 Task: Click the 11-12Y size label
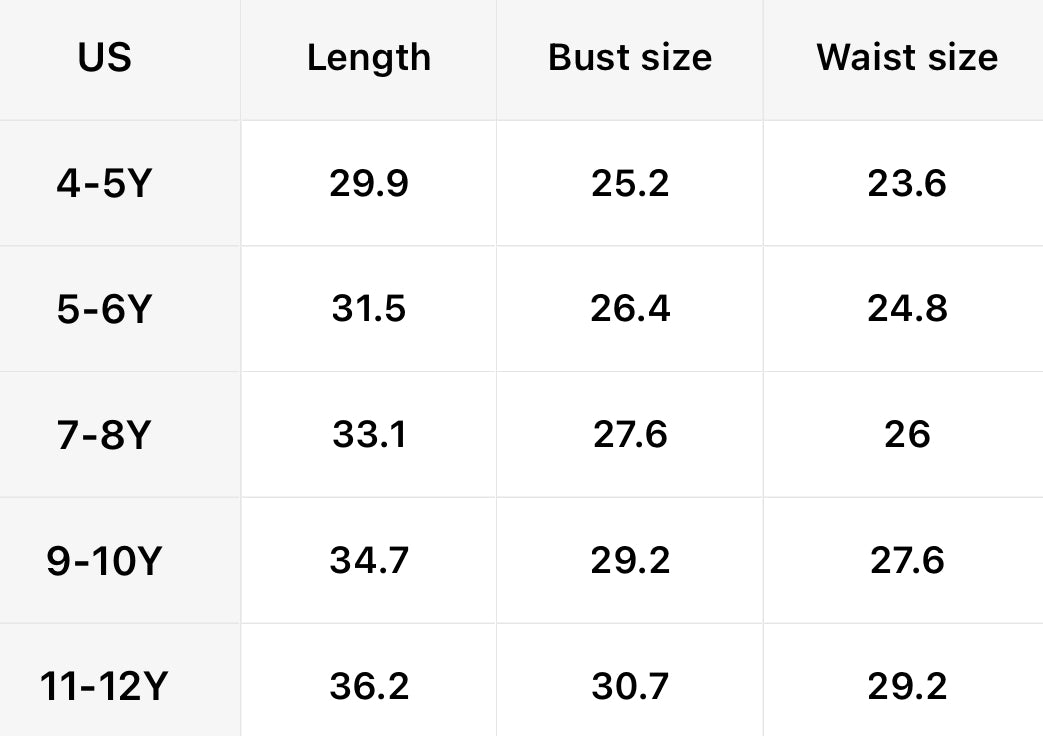103,687
